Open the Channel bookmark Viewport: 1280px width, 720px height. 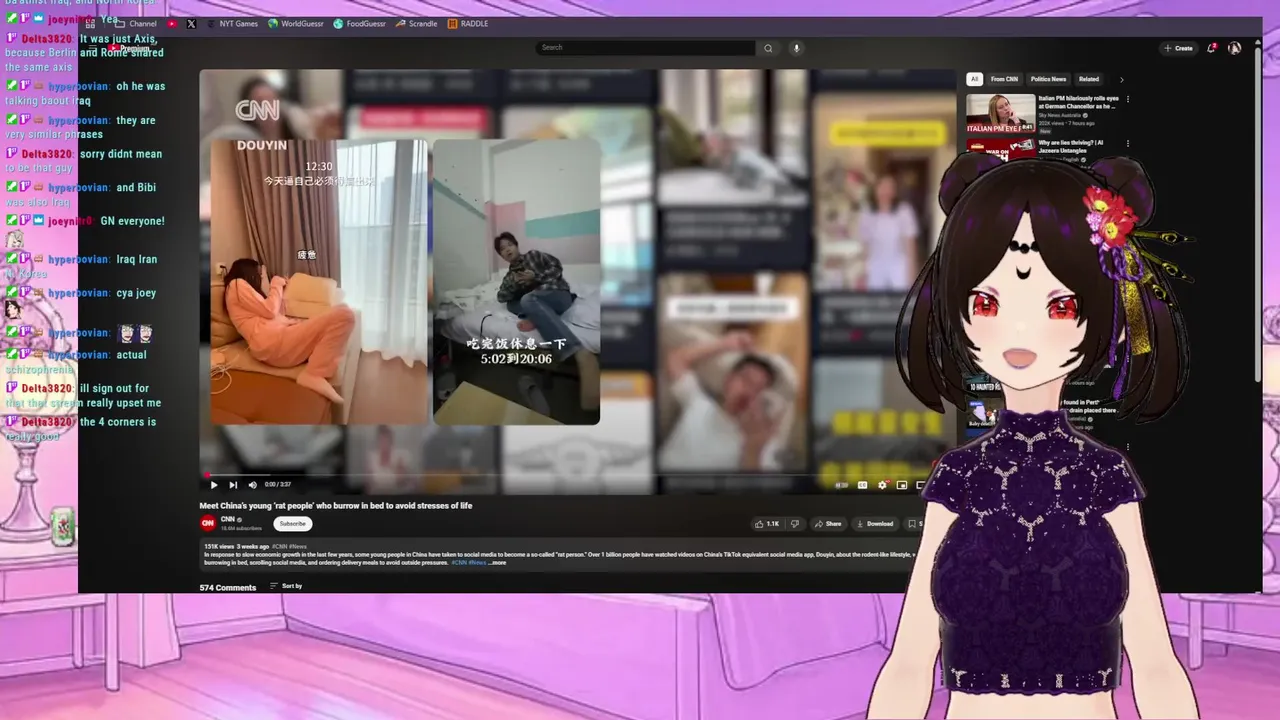pyautogui.click(x=137, y=23)
